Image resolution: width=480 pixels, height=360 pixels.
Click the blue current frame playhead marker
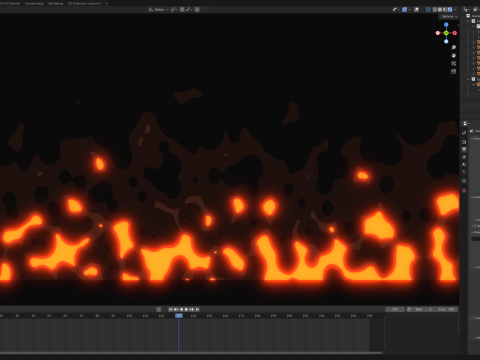coord(179,315)
